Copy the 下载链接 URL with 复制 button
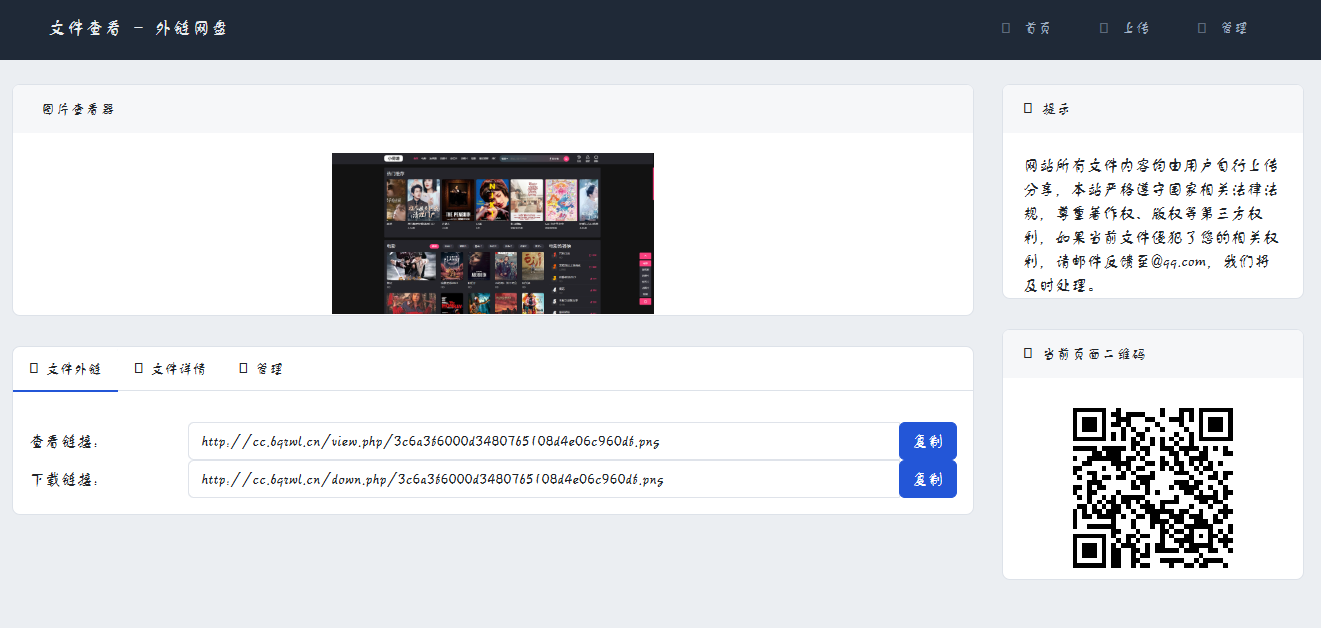Screen dimensions: 1321x628 coord(927,479)
